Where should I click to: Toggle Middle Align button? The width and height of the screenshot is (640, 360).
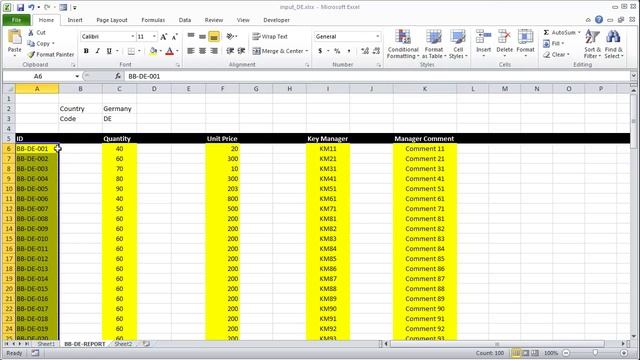[x=202, y=36]
